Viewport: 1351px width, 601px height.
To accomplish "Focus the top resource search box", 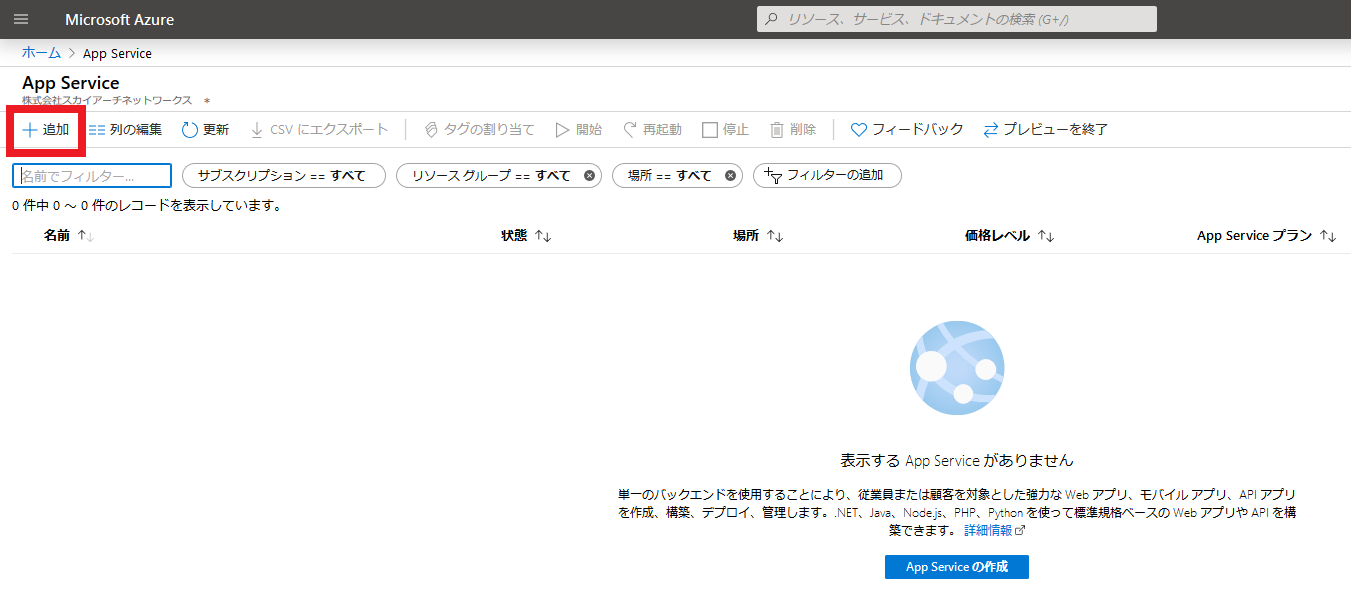I will (x=956, y=19).
